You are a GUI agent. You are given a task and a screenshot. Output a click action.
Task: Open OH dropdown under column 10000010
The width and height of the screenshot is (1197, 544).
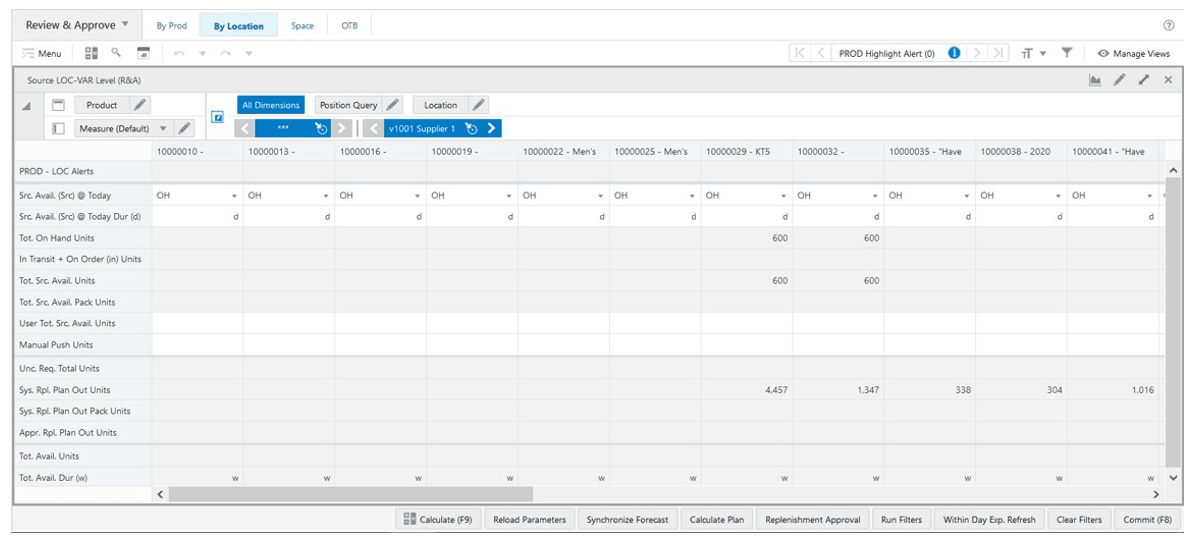(x=234, y=196)
